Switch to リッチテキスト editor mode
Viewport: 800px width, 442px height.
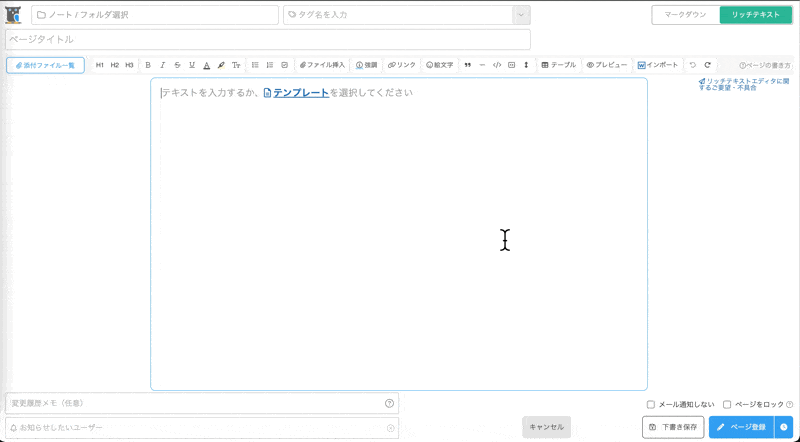click(756, 15)
